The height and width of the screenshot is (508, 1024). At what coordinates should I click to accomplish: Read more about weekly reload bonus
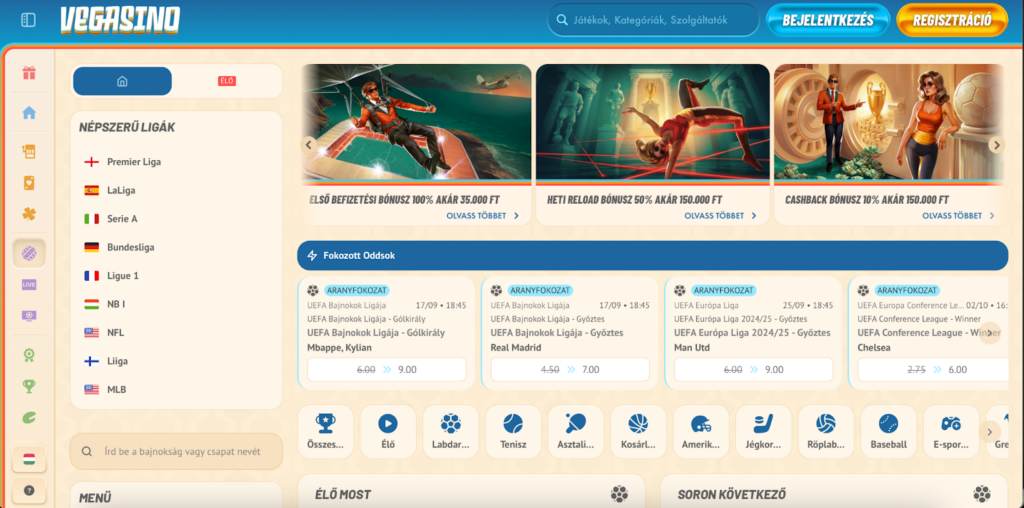click(720, 215)
